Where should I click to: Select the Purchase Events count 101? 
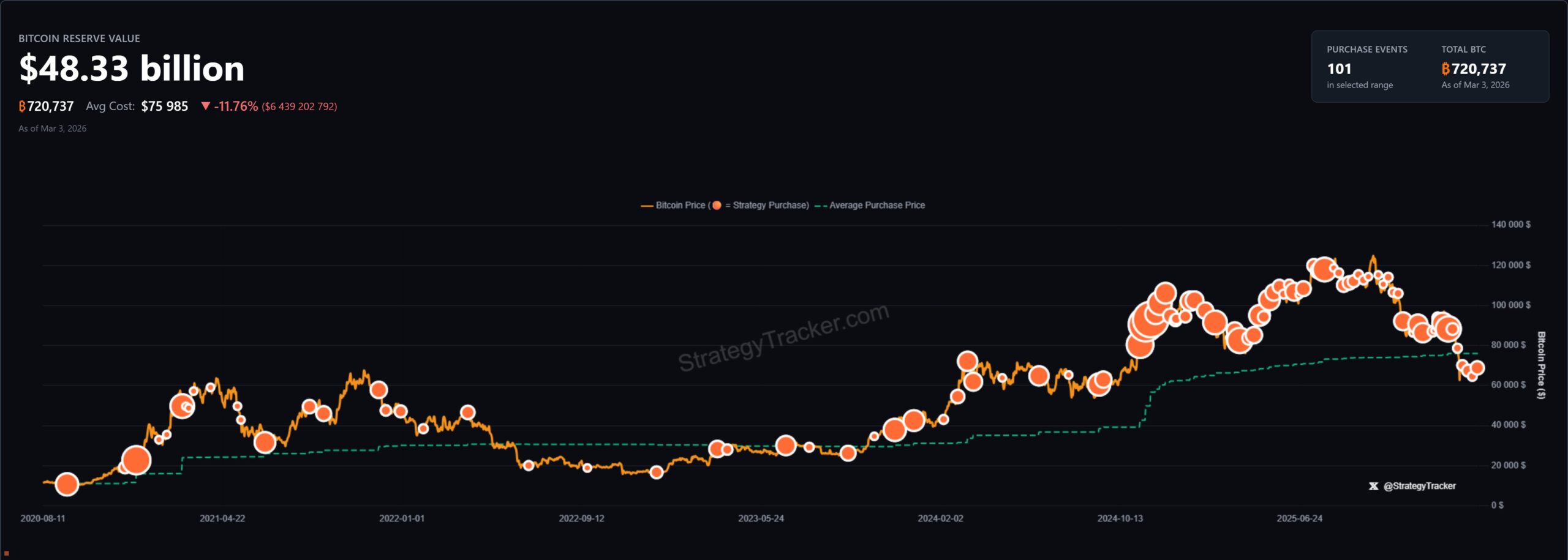point(1339,69)
